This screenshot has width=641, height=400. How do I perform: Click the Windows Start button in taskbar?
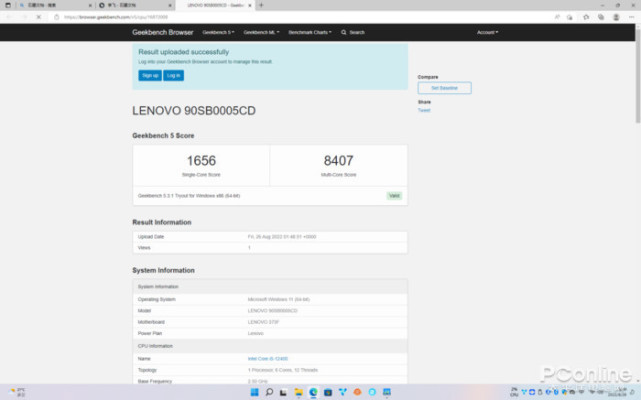(254, 392)
